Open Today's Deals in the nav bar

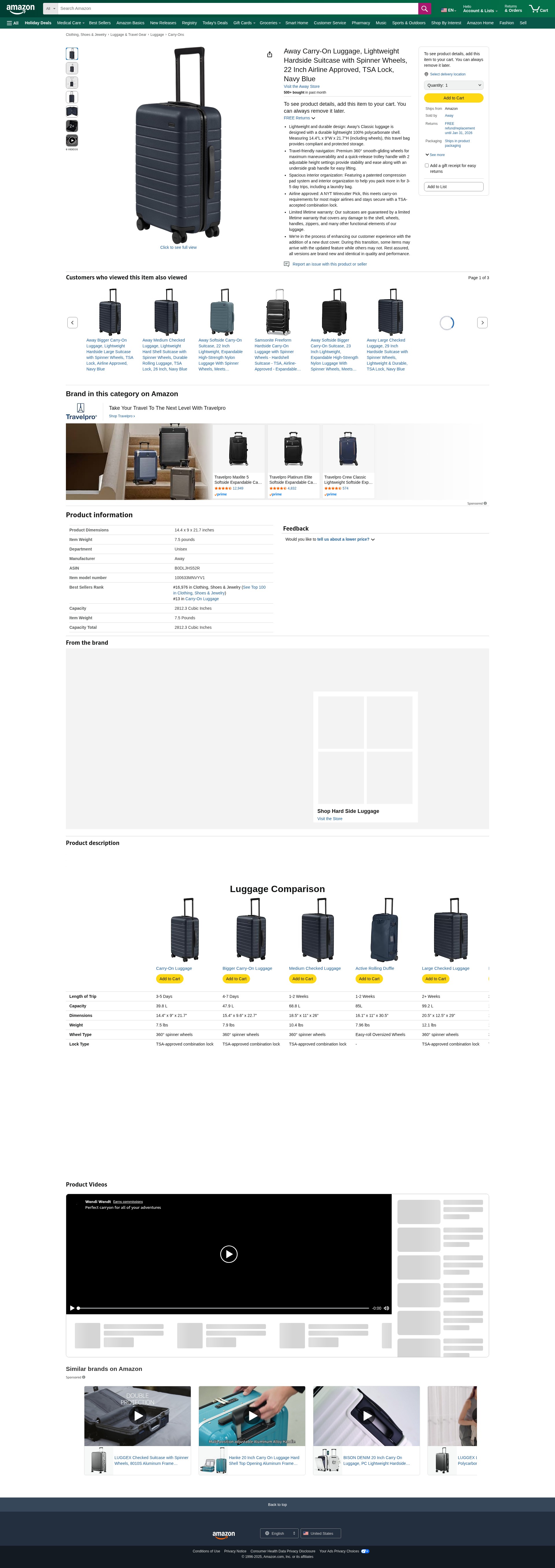point(215,23)
